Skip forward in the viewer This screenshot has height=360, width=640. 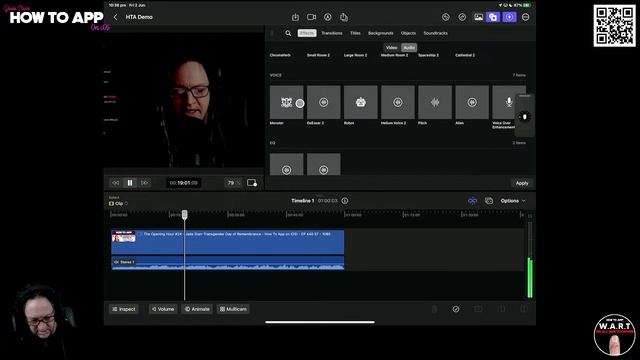pyautogui.click(x=145, y=183)
